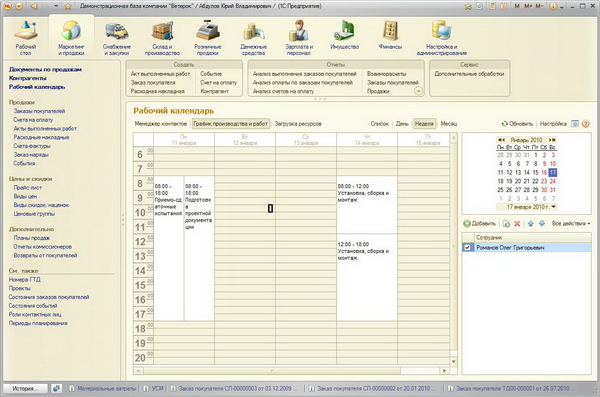This screenshot has height=397, width=600.
Task: Click the calendar icon in title bar
Action: (504, 6)
